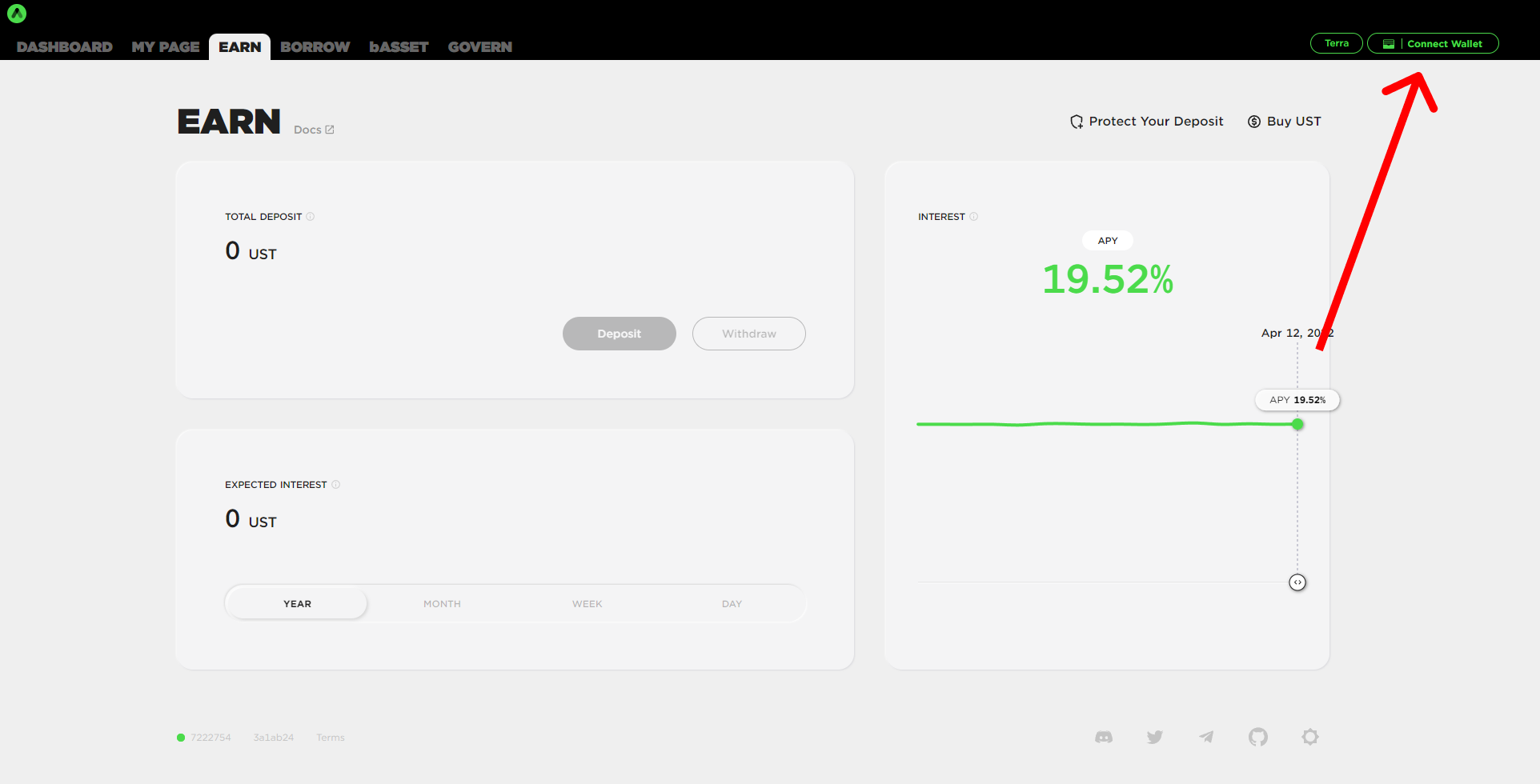1540x784 pixels.
Task: Open the Telegram icon in footer
Action: click(x=1206, y=737)
